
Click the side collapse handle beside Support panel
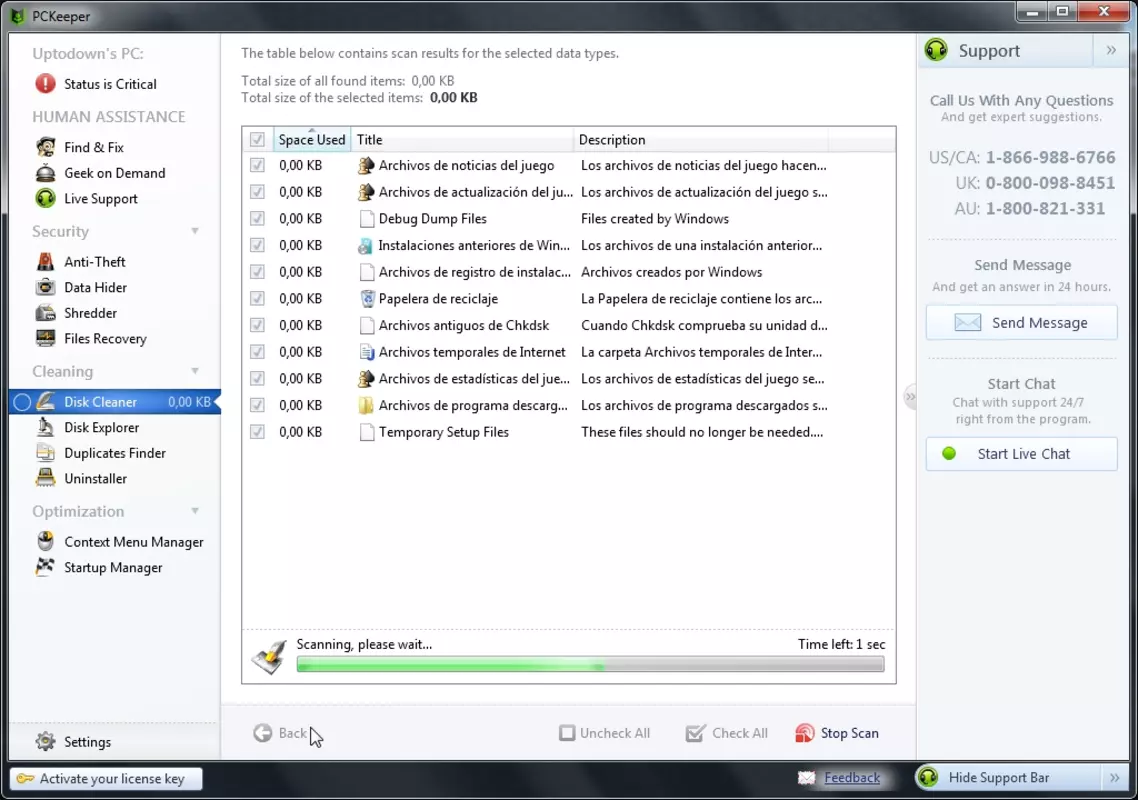[910, 396]
